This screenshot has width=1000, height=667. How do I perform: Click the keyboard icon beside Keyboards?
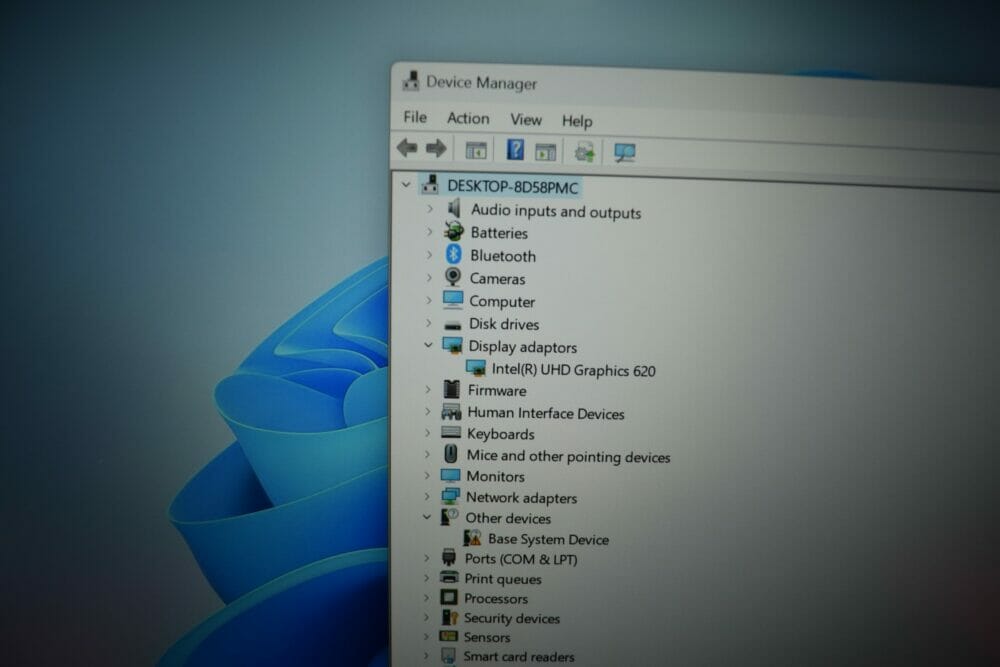tap(451, 432)
